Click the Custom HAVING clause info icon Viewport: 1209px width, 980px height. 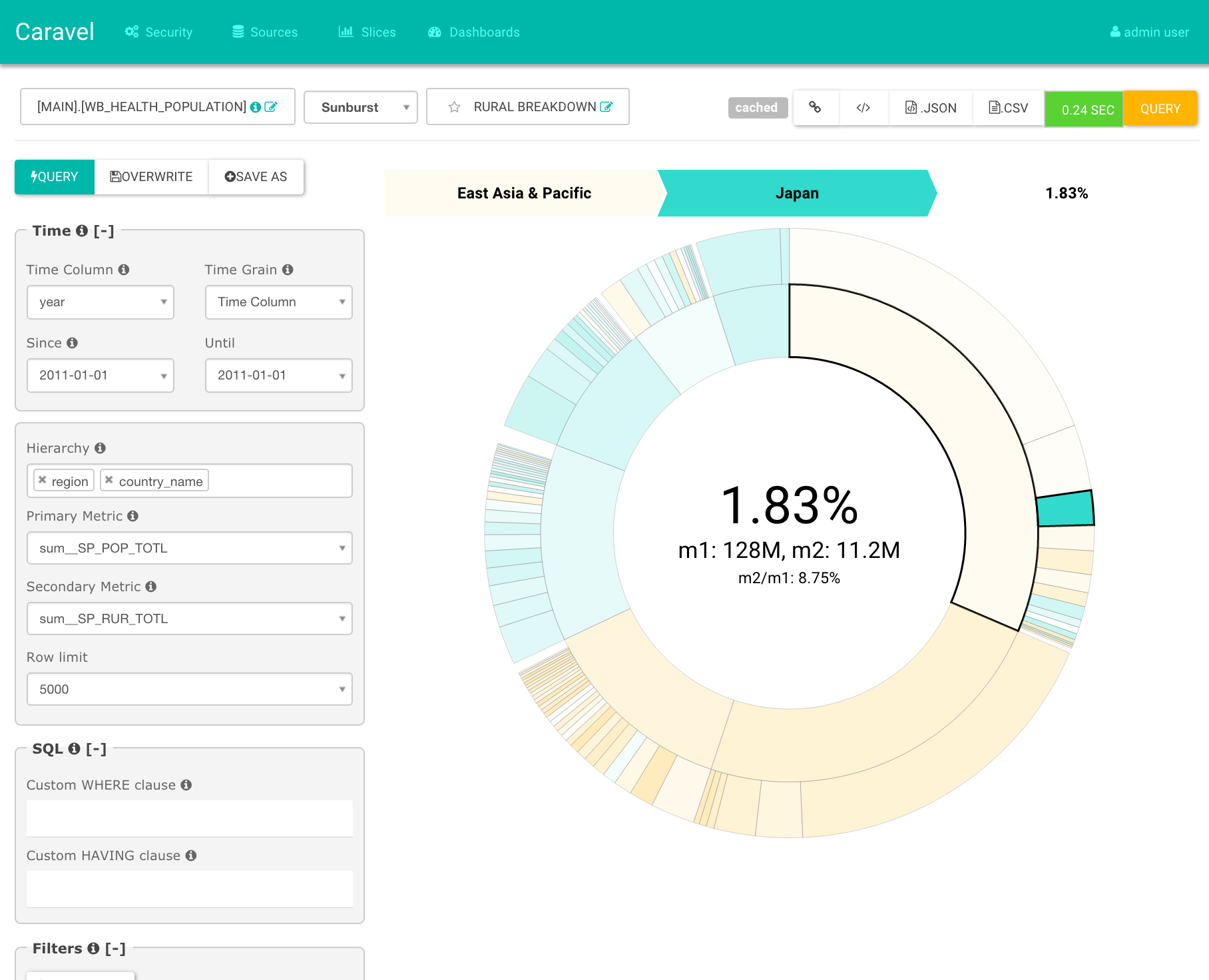(191, 856)
